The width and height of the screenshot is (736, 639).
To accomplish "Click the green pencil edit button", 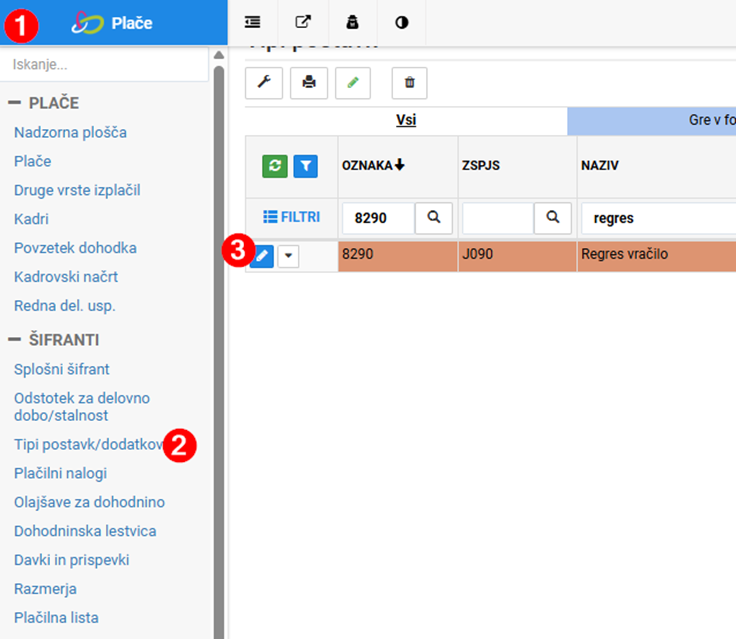I will point(353,83).
